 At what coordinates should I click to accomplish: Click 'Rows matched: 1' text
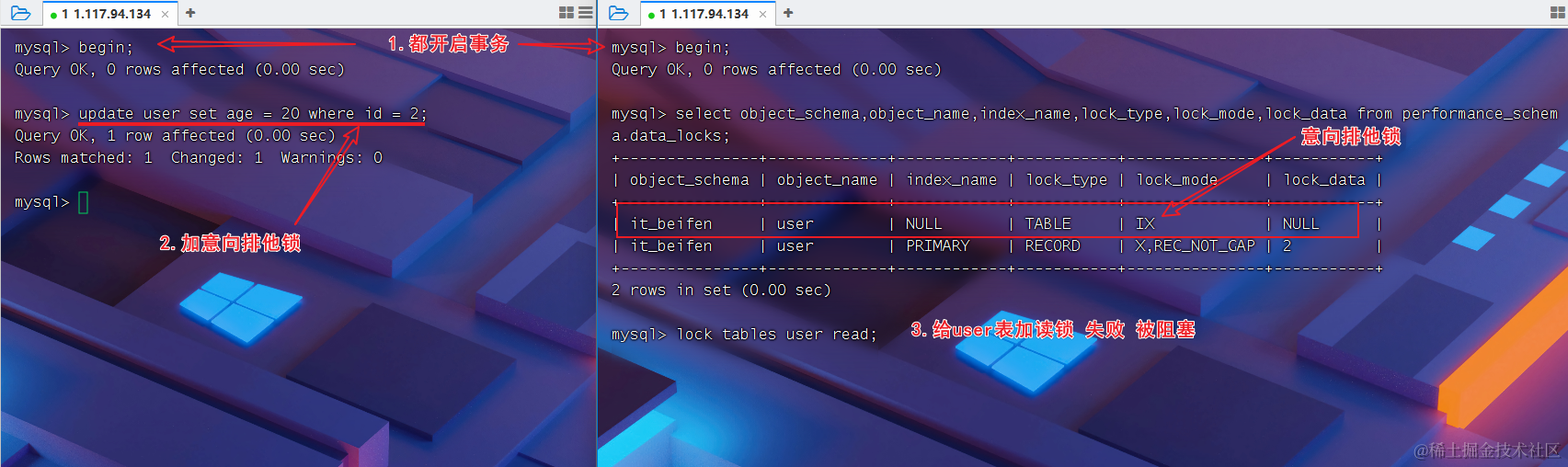(84, 157)
